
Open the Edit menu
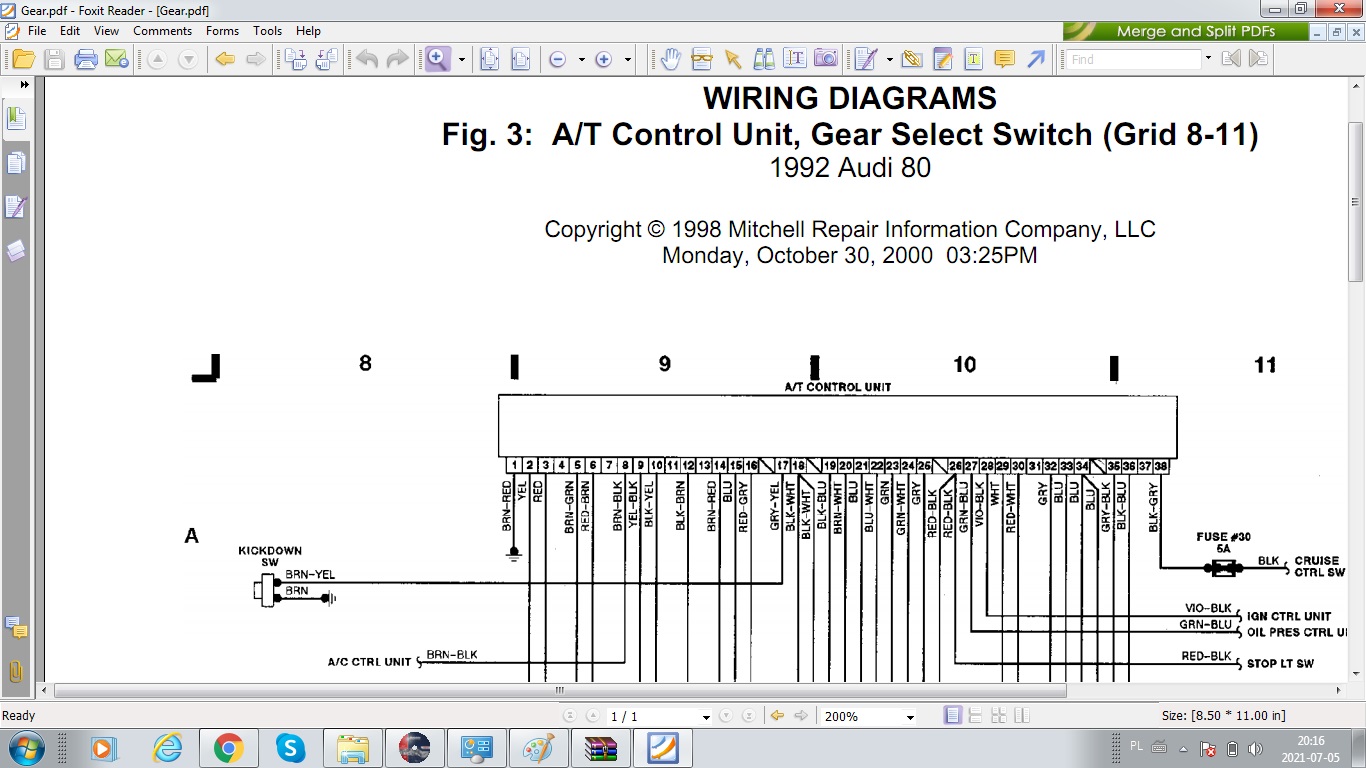69,31
